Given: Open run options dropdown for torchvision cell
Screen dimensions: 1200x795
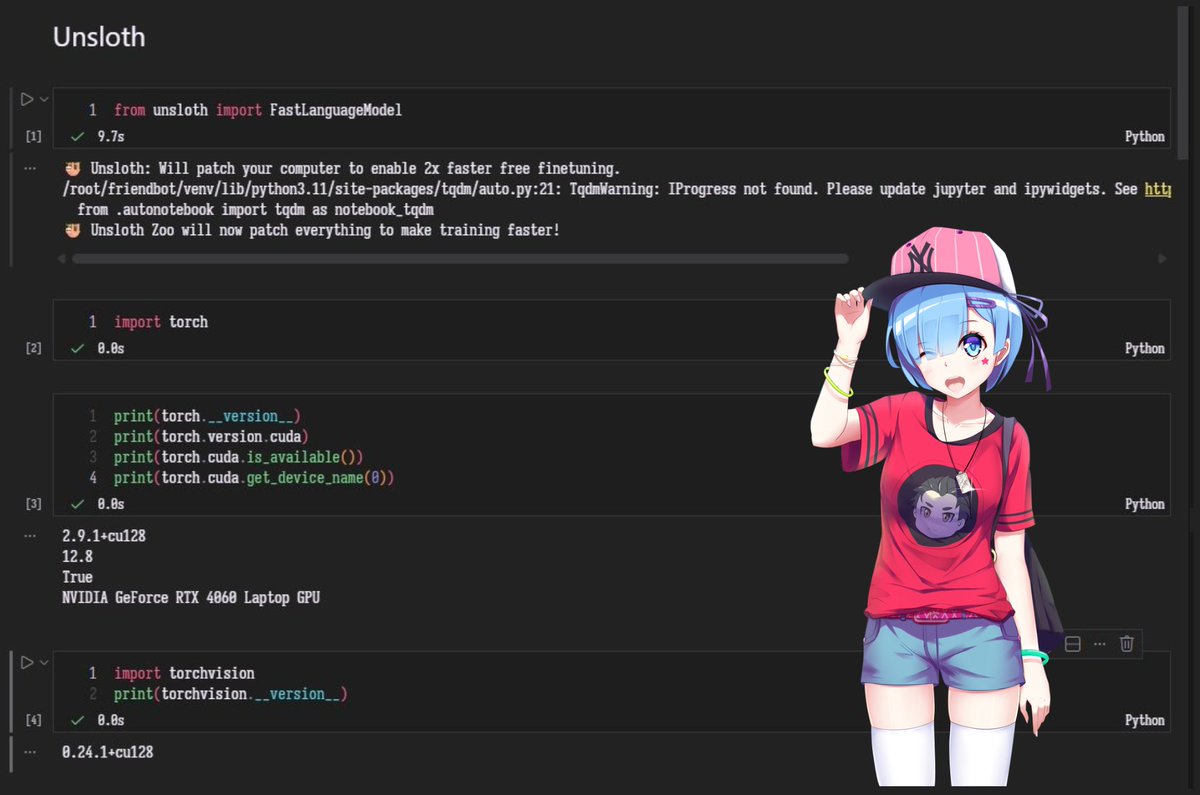Looking at the screenshot, I should (x=44, y=662).
